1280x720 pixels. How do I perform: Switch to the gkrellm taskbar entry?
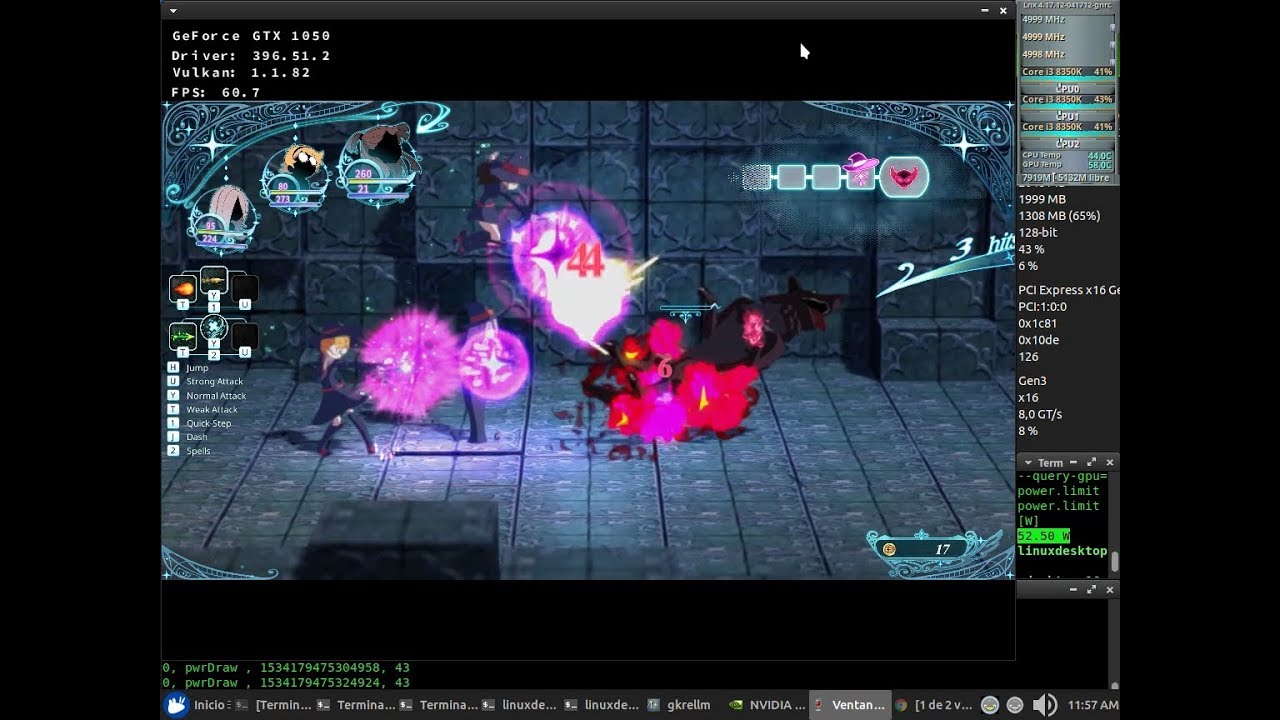coord(679,705)
